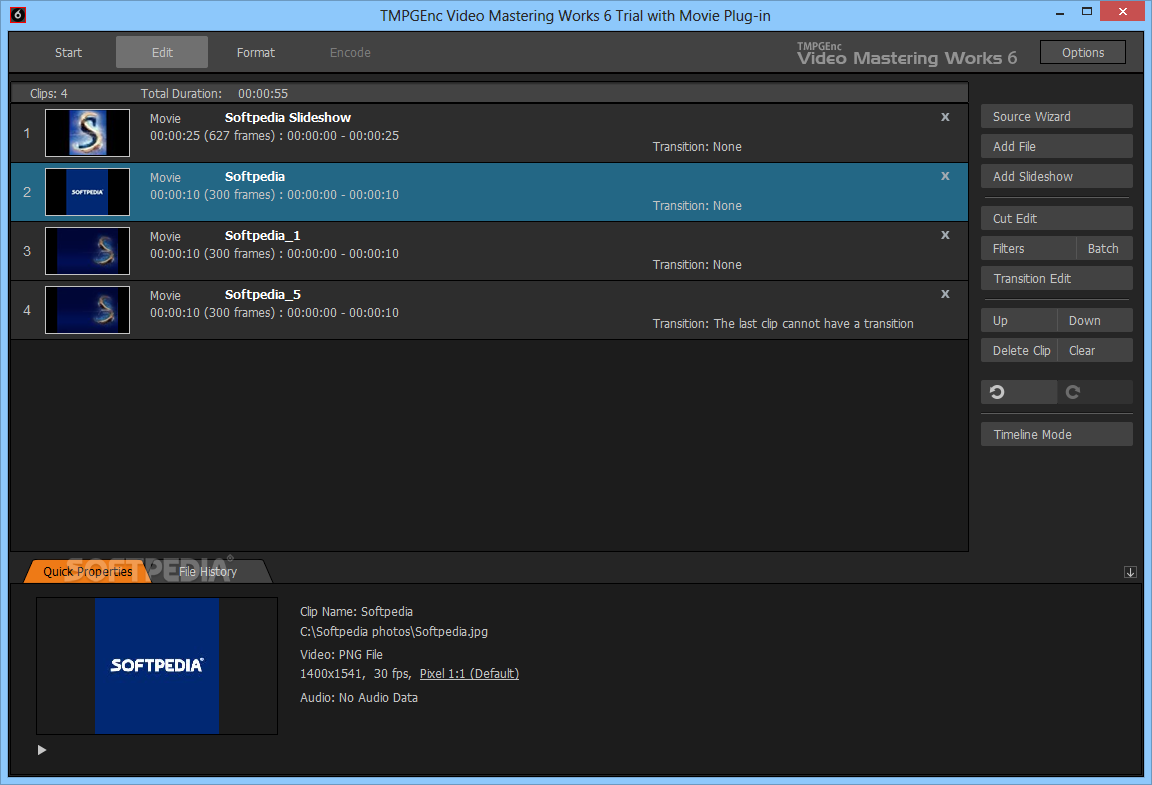Click the Softpedia_1 clip title
Viewport: 1152px width, 785px height.
point(262,235)
